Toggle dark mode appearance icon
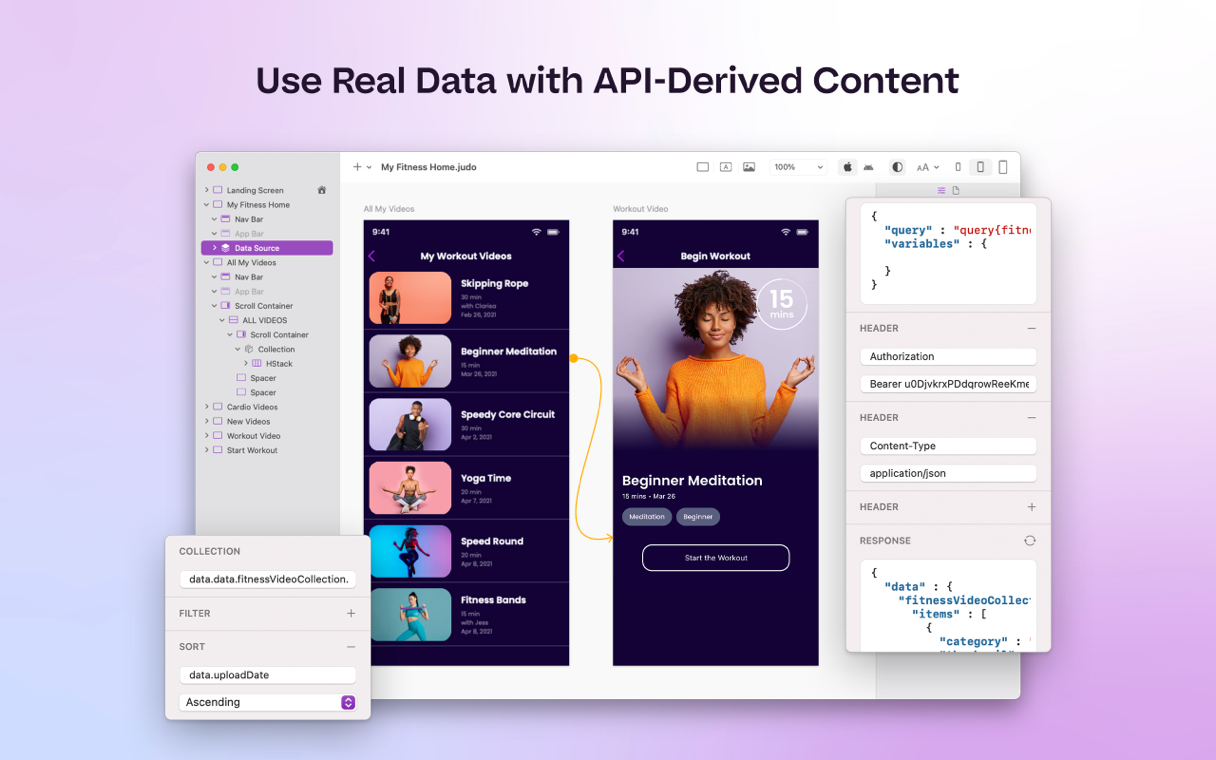1216x760 pixels. click(x=897, y=167)
